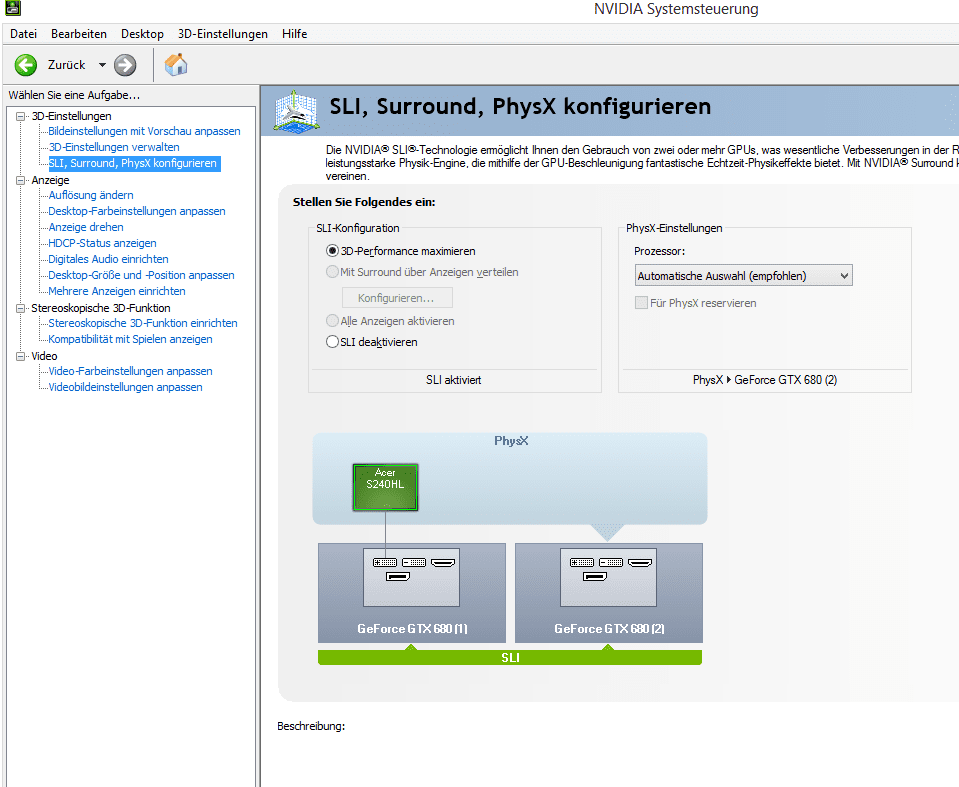Open the Datei menu
The width and height of the screenshot is (959, 787).
pos(23,34)
